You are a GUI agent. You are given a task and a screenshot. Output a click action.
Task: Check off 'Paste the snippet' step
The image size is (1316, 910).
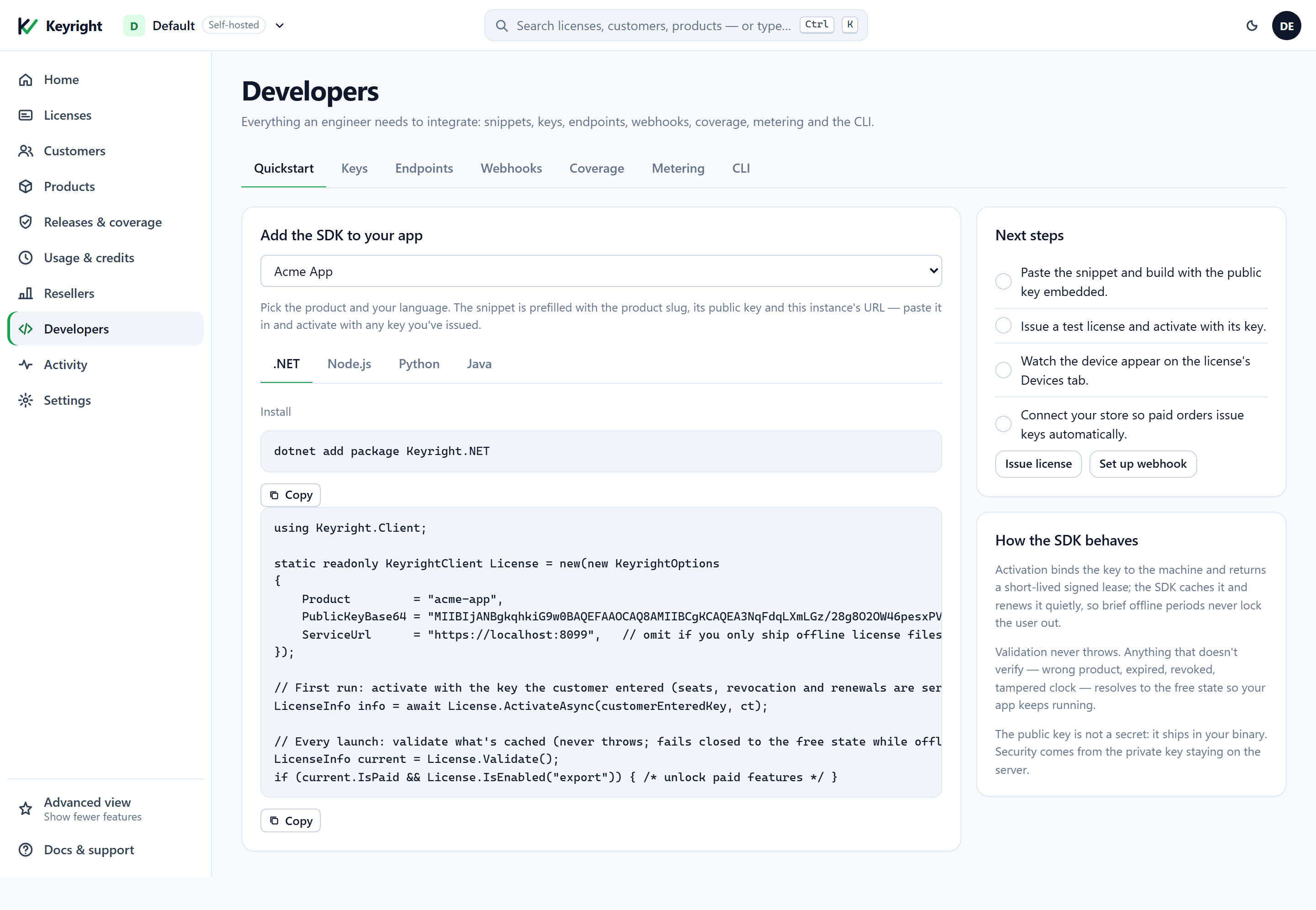pos(1003,282)
